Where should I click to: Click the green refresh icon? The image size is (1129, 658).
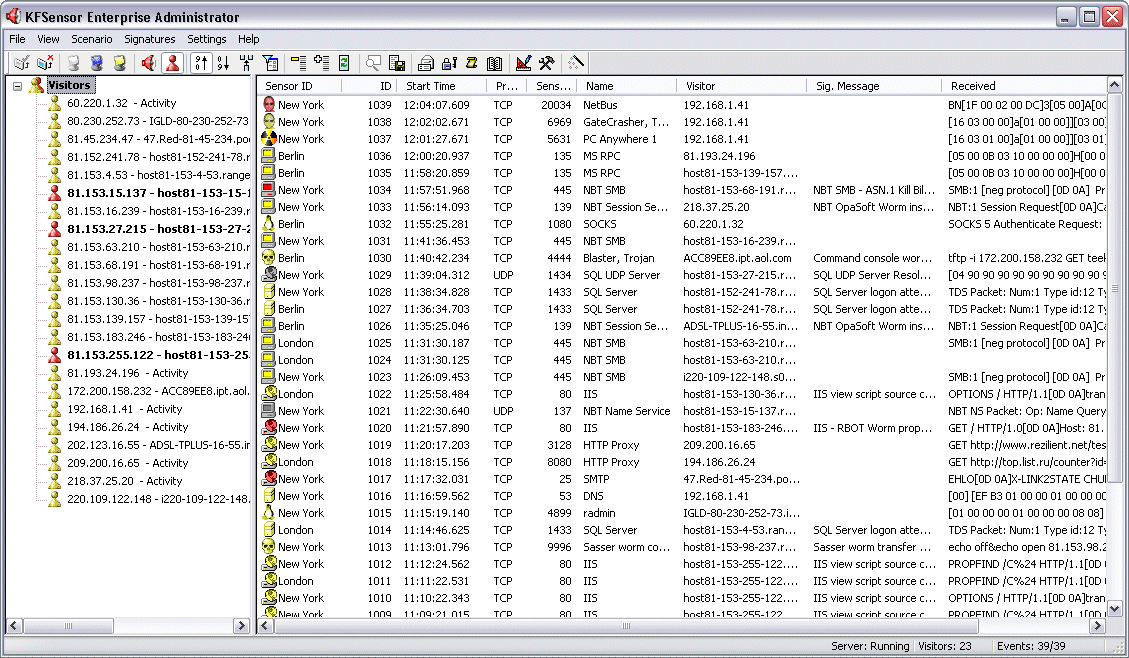tap(344, 63)
